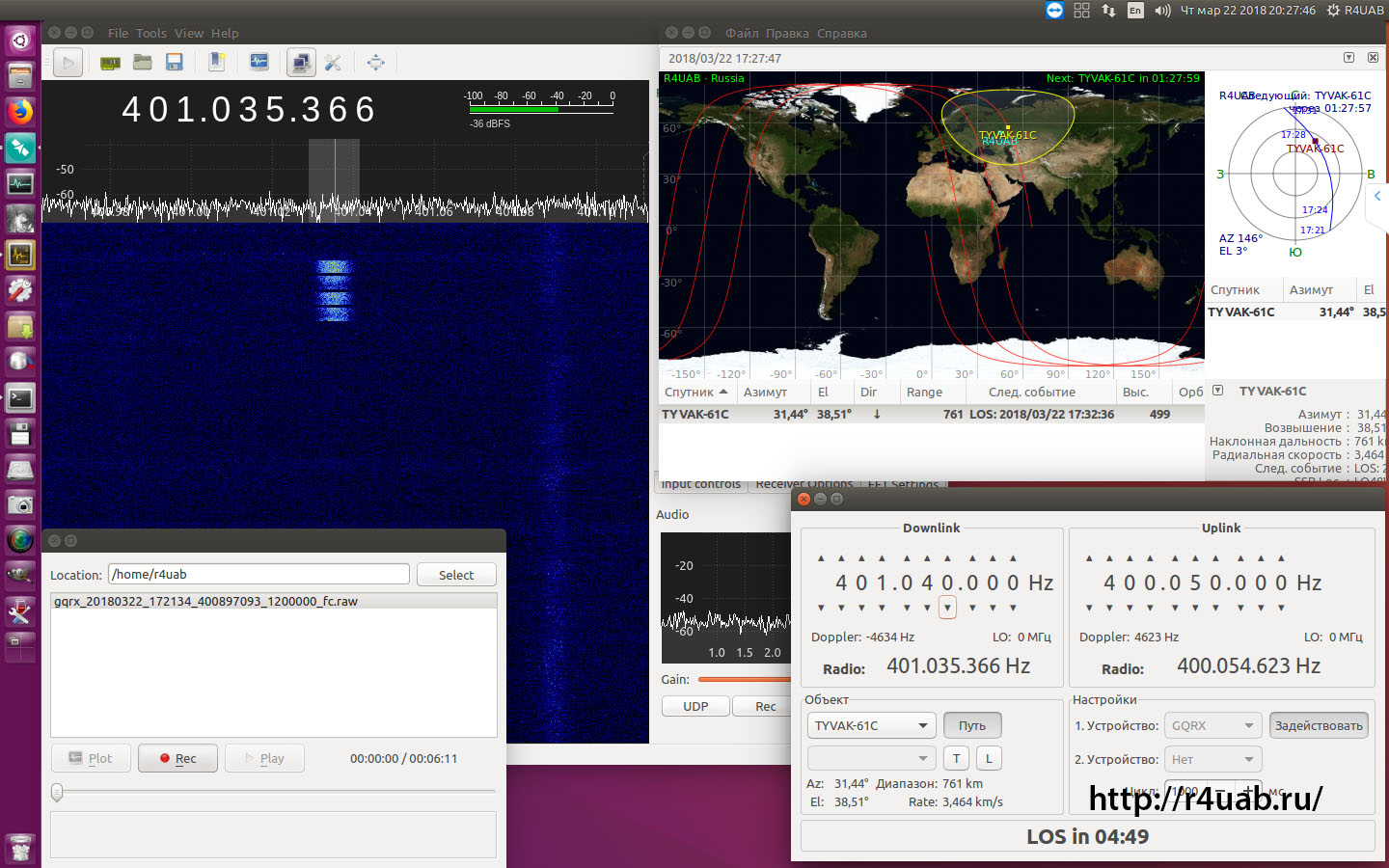This screenshot has height=868, width=1389.
Task: Open 1. Устройство GQRX dropdown
Action: tap(1212, 725)
